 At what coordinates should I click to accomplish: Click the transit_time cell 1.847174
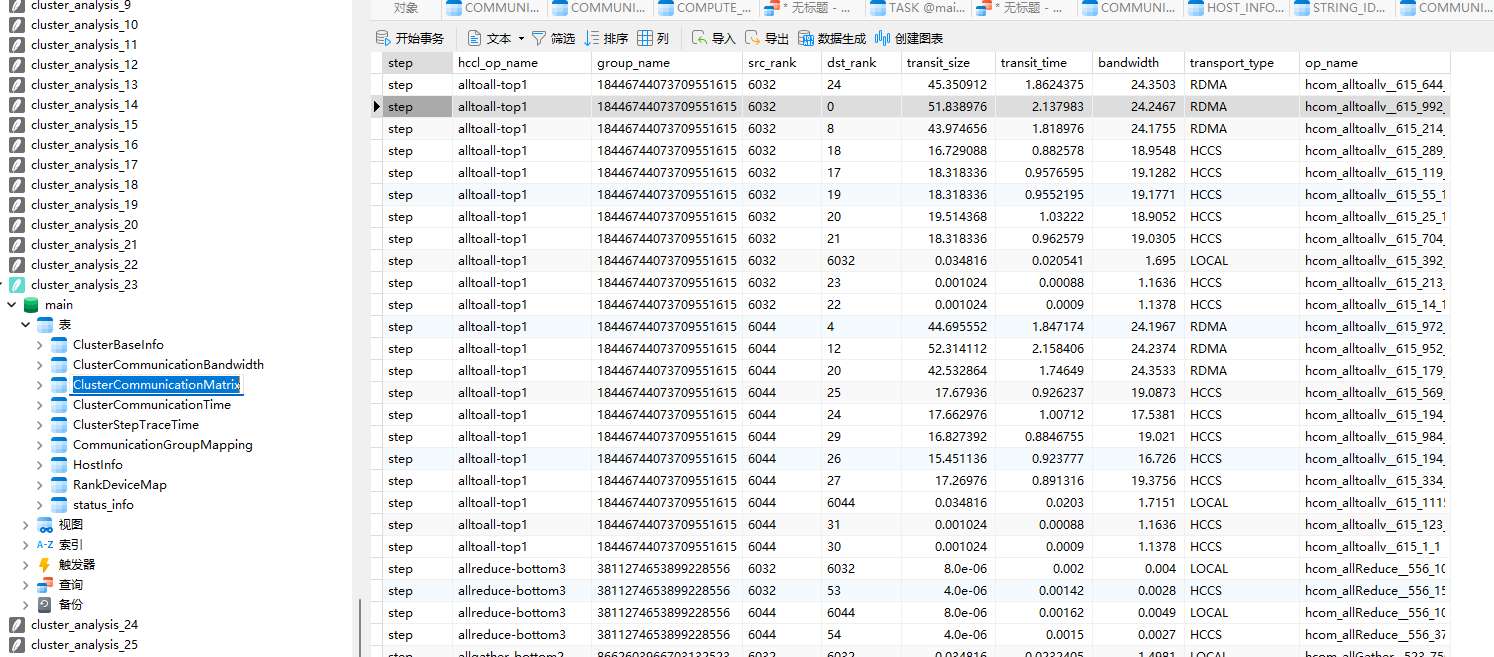[1043, 327]
